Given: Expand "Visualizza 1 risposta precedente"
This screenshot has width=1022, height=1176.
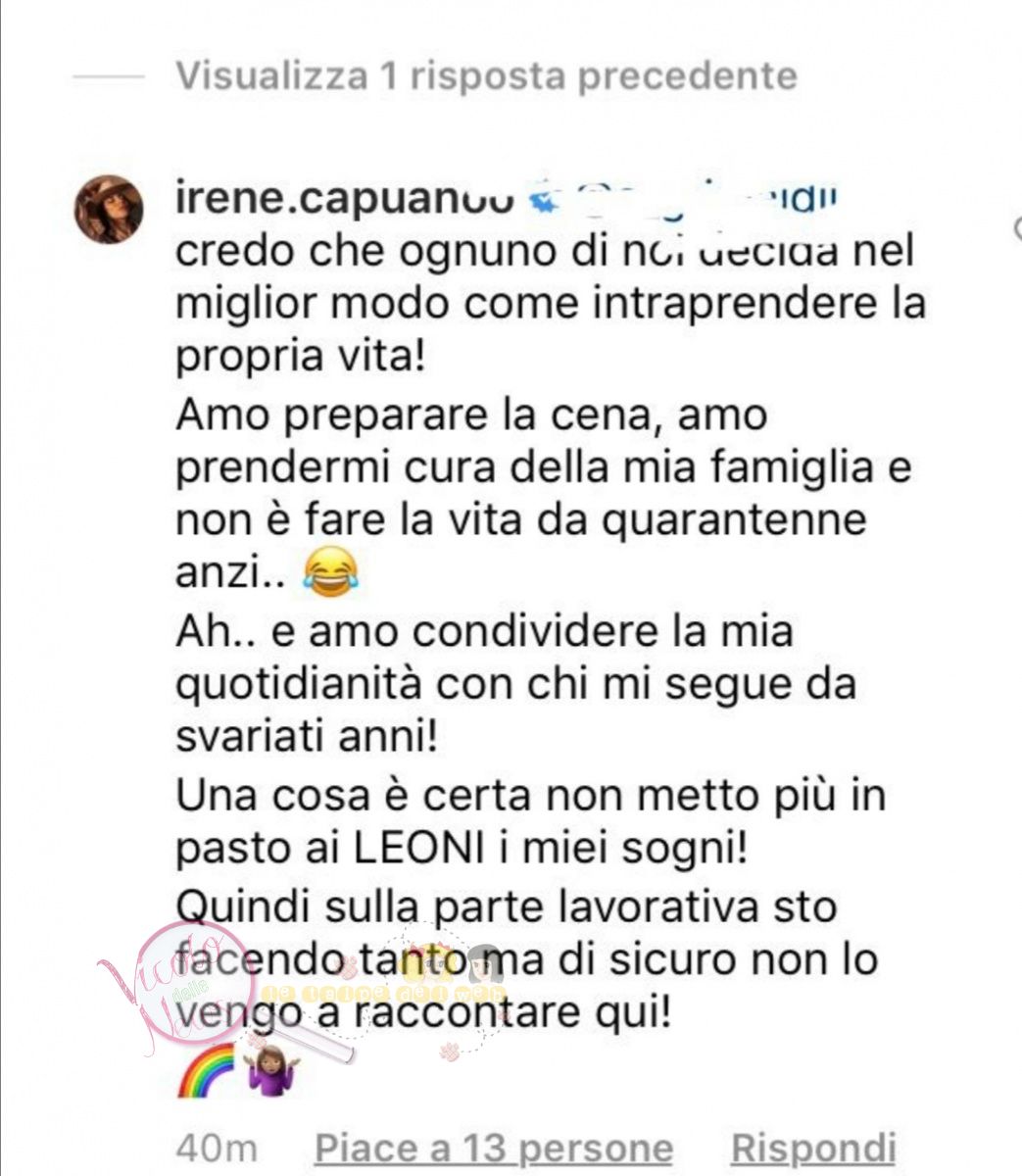Looking at the screenshot, I should [x=486, y=75].
